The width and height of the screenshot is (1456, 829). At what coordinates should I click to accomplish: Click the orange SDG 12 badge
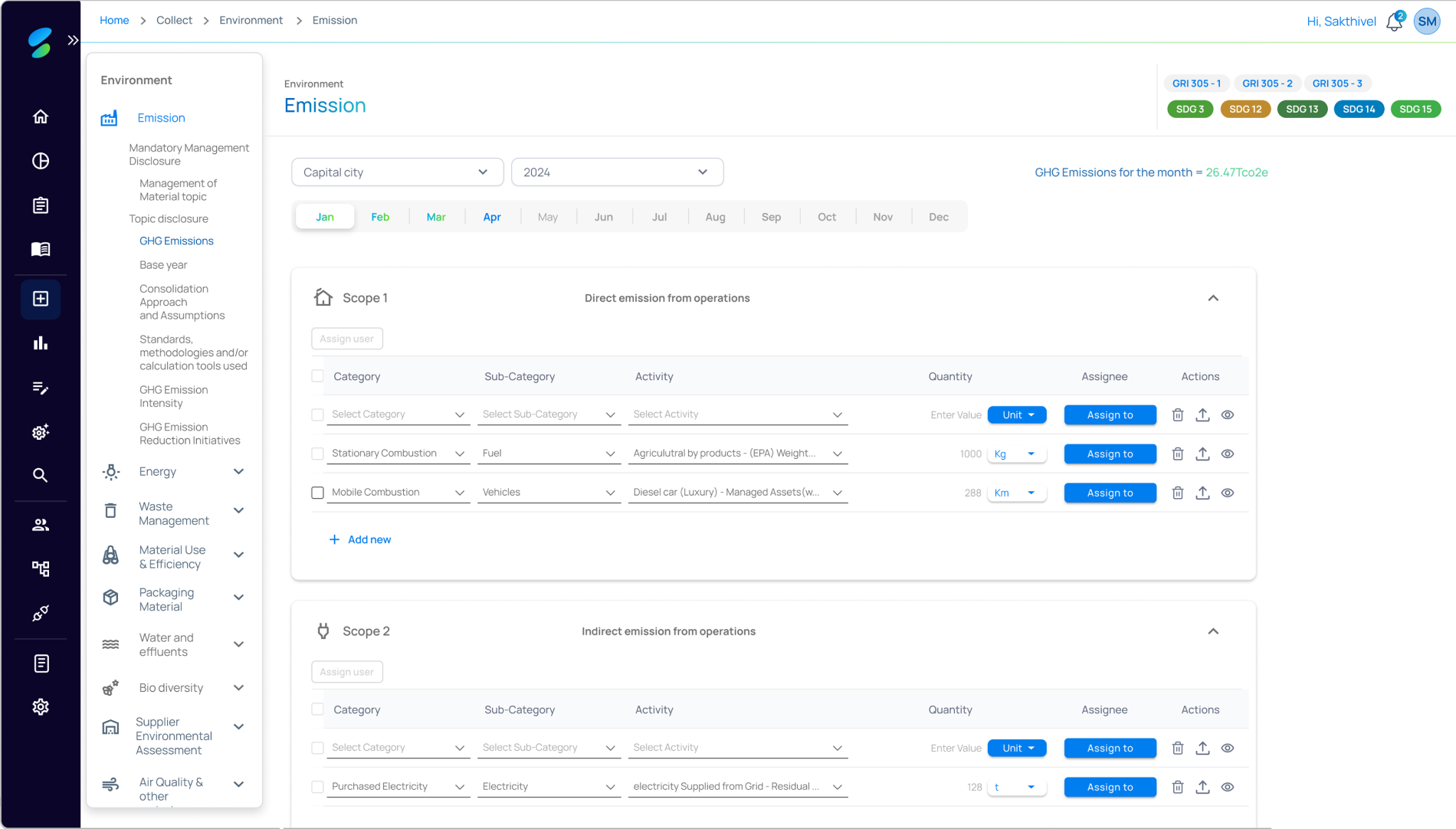click(1244, 109)
